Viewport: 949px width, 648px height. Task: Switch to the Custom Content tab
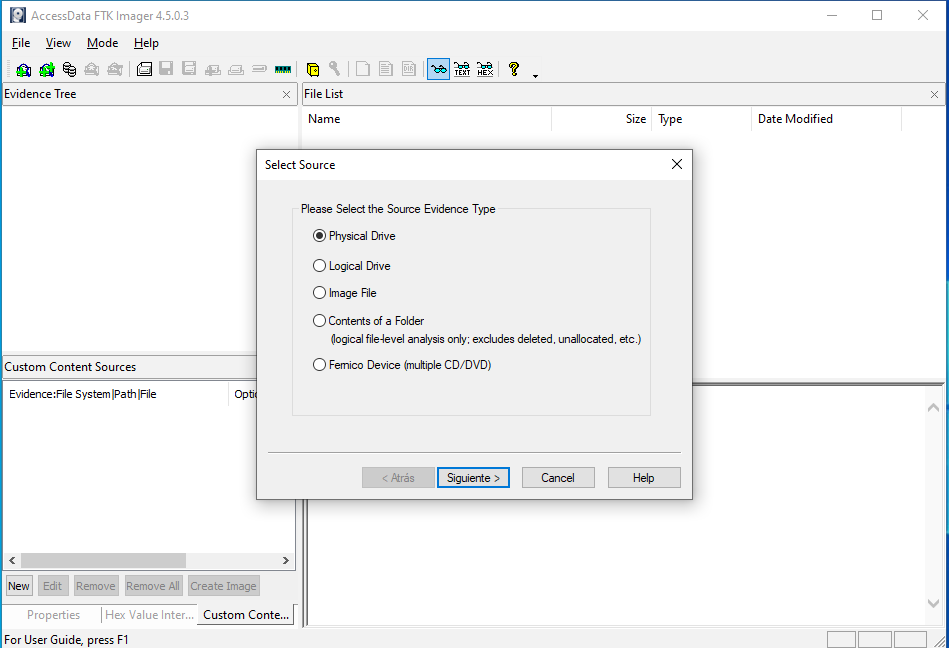(x=246, y=615)
